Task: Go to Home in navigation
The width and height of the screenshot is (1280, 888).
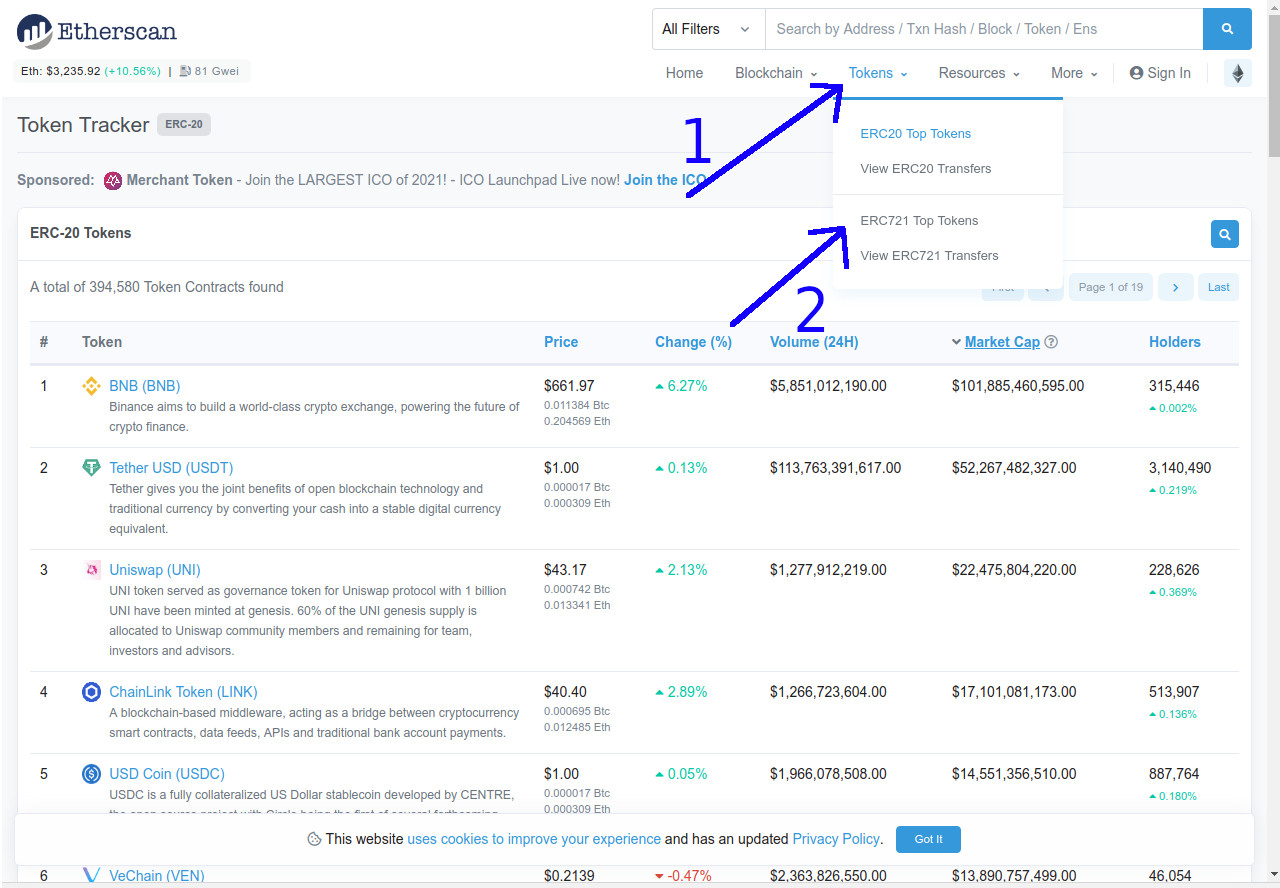Action: click(x=685, y=73)
